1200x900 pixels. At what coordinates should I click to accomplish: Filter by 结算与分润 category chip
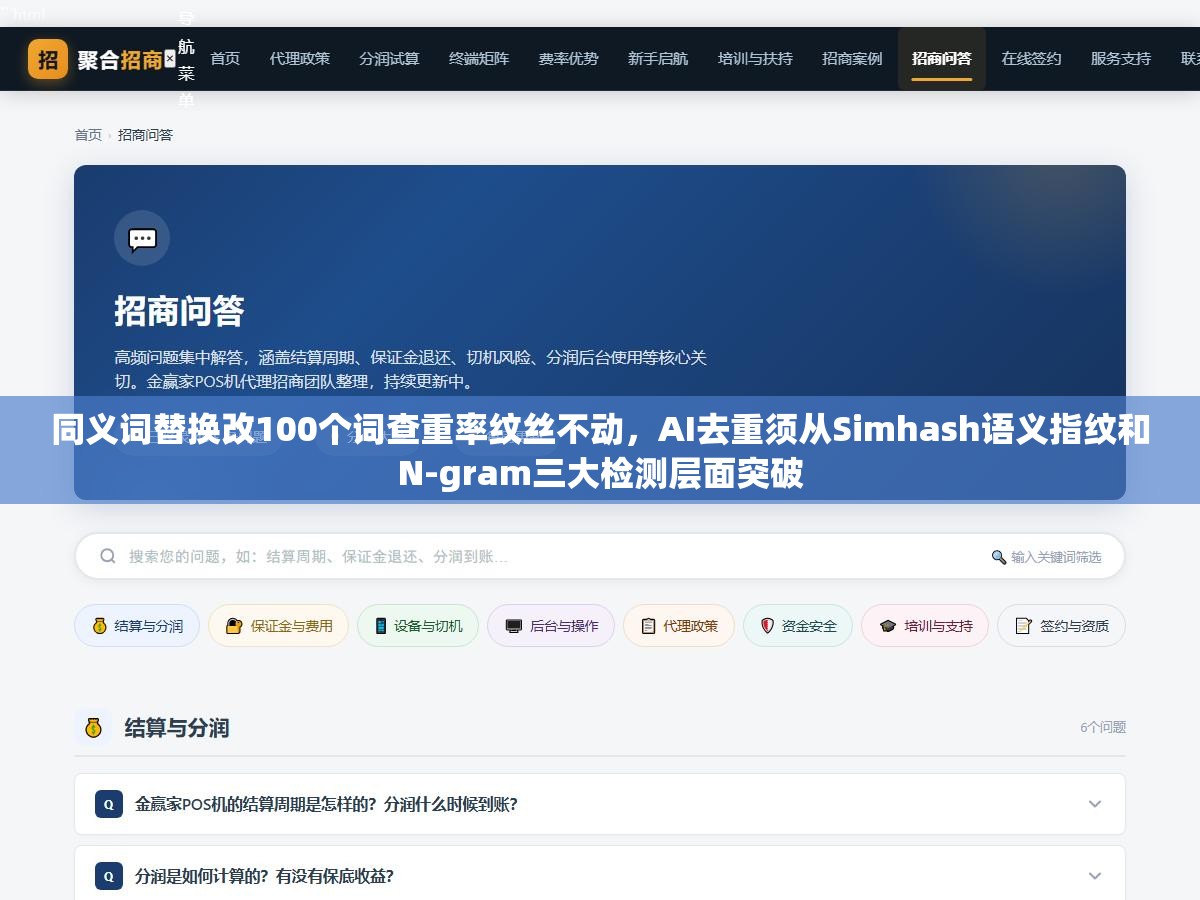(x=137, y=626)
